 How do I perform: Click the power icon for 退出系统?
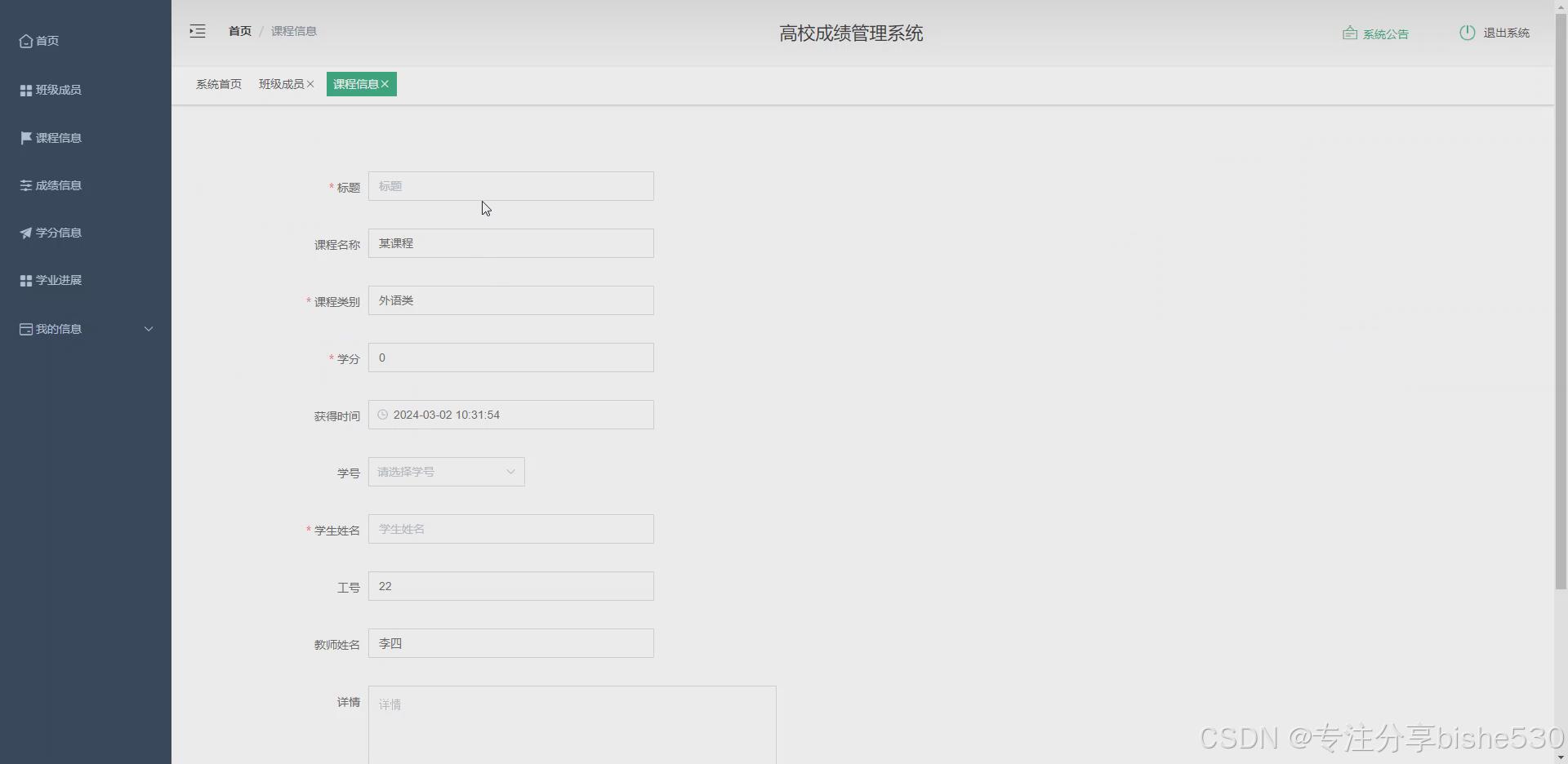[1468, 33]
